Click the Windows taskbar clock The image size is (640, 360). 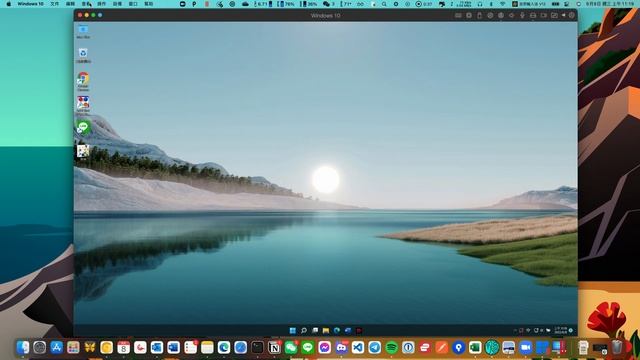pyautogui.click(x=561, y=330)
